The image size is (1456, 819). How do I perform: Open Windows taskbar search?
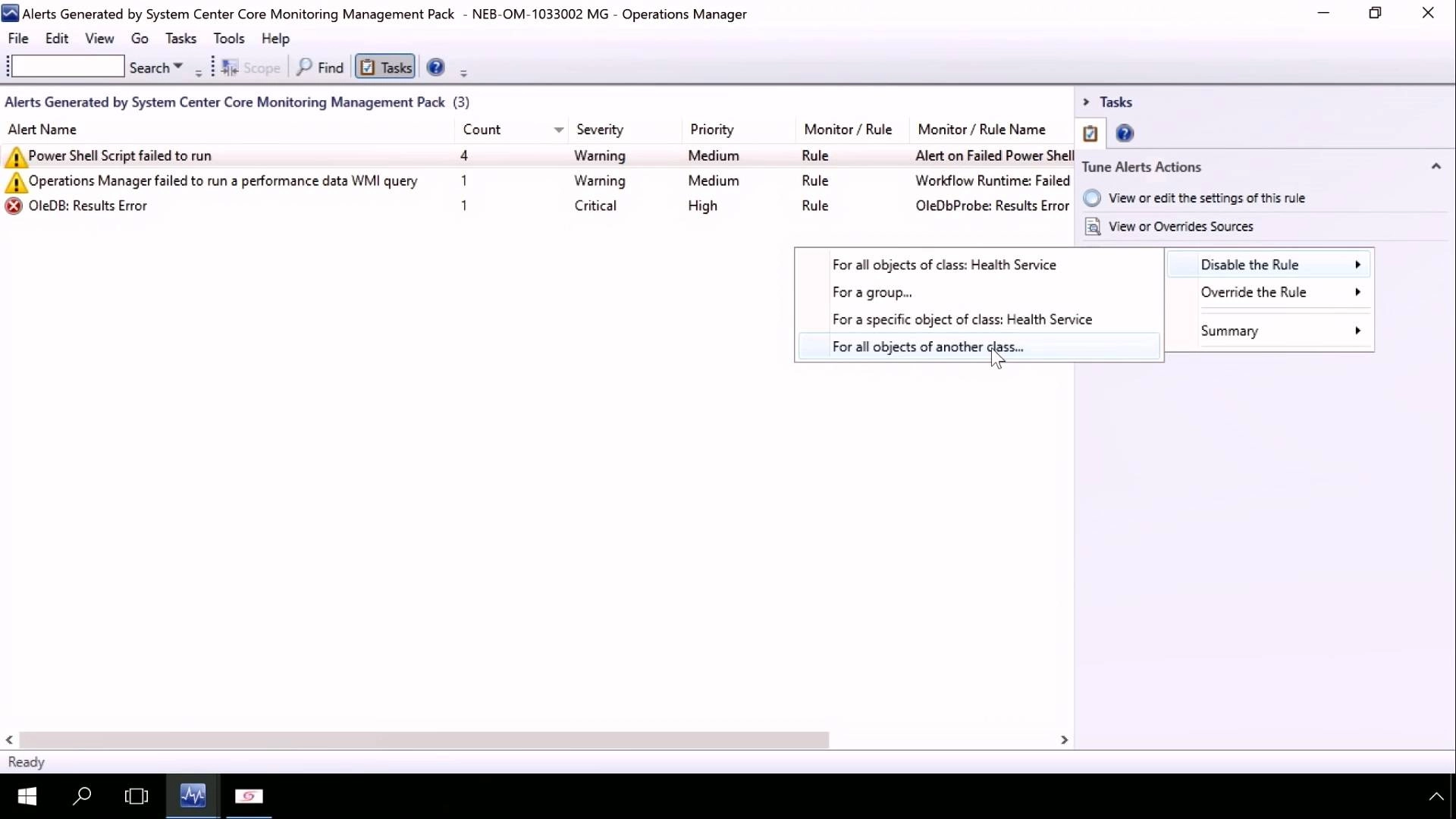click(82, 796)
